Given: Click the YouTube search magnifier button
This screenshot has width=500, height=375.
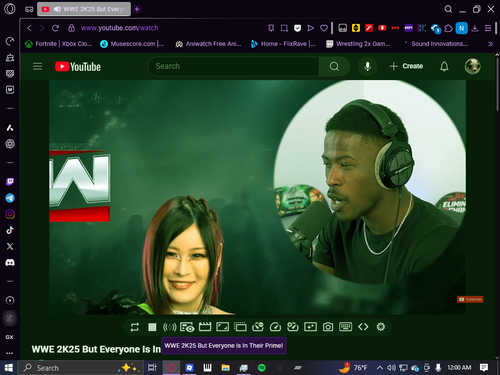Looking at the screenshot, I should click(x=334, y=66).
